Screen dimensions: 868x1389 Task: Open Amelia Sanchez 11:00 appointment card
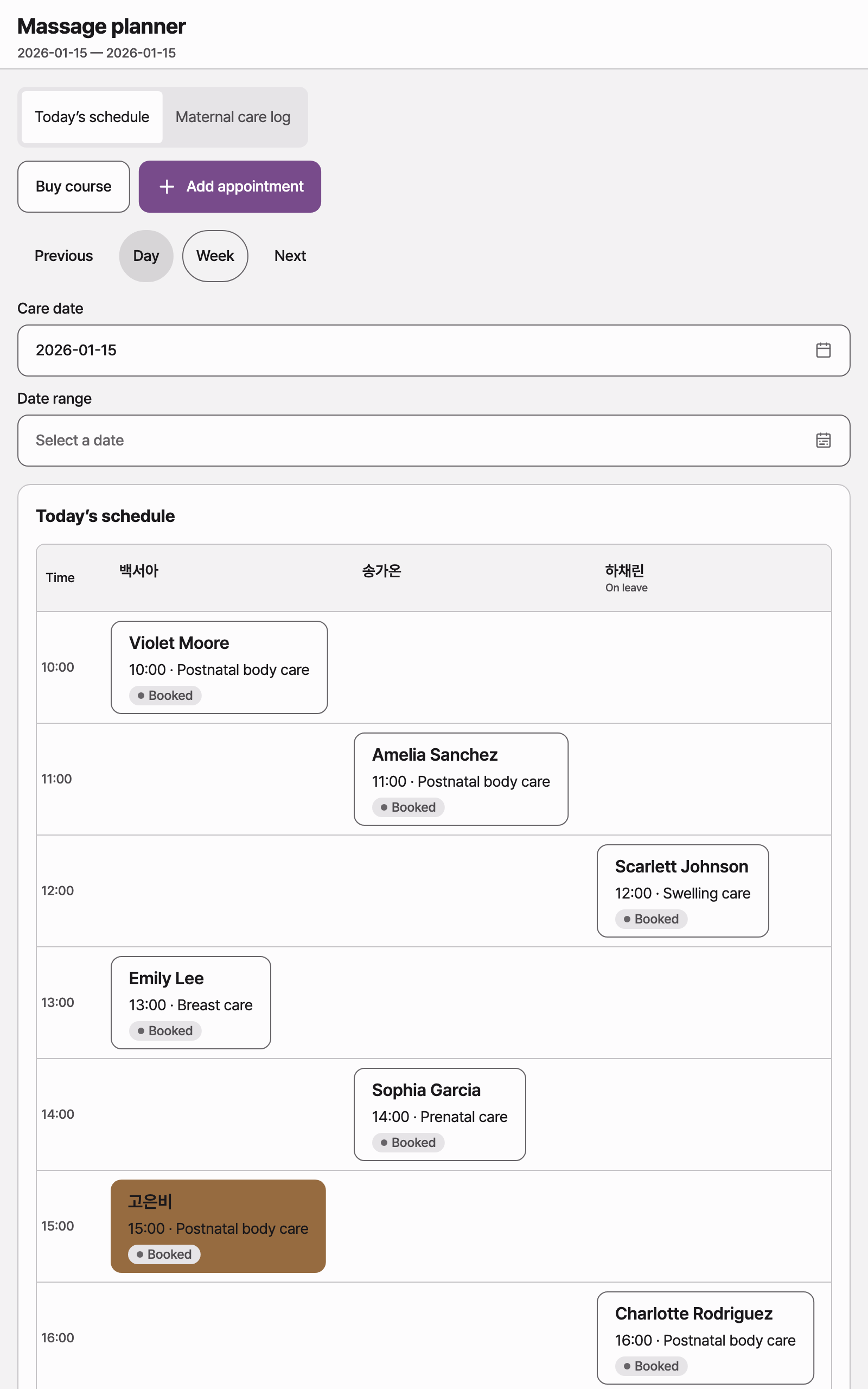pos(461,779)
